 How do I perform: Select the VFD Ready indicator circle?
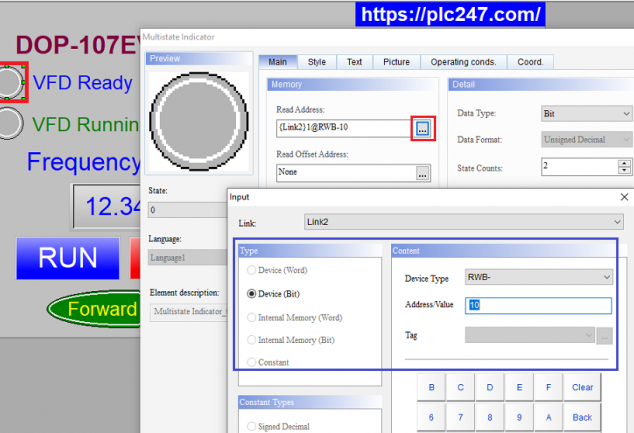pyautogui.click(x=11, y=82)
